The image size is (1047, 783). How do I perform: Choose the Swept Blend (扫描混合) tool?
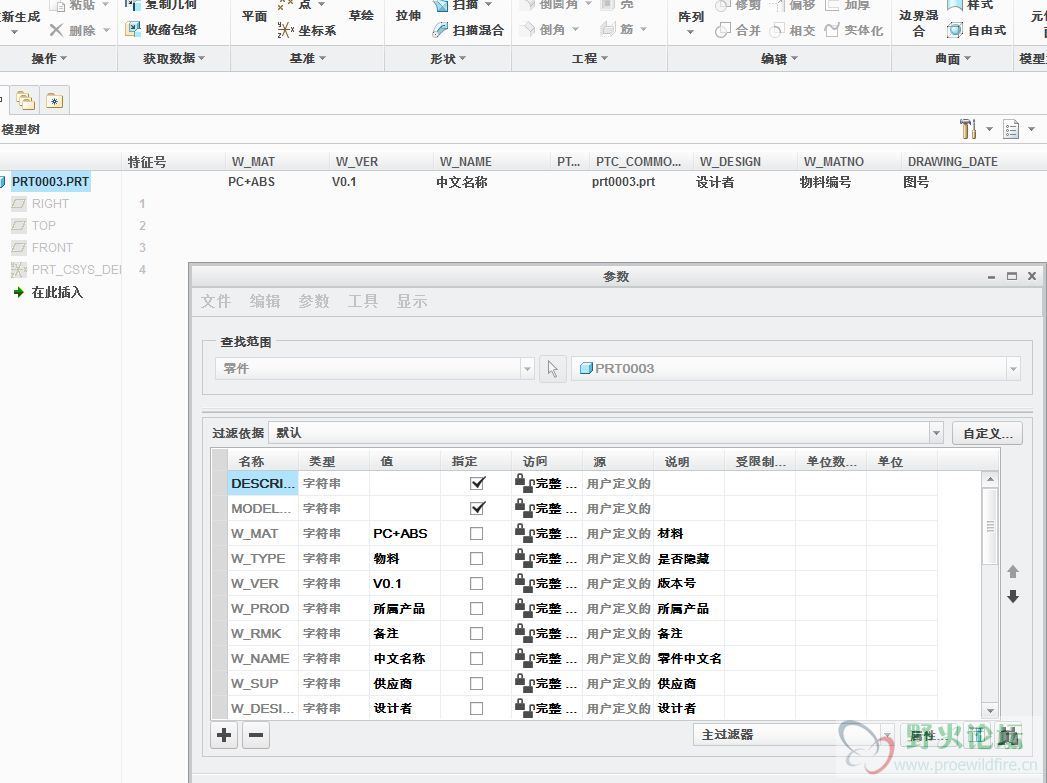[468, 30]
